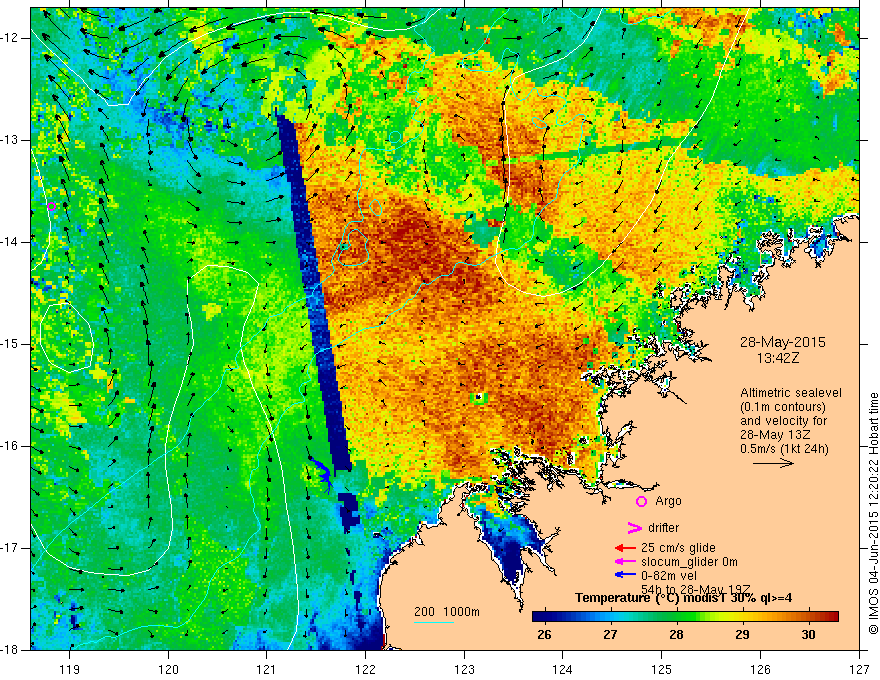Click the 'slocum_glider 0m' legend label
Screen dimensions: 880x680
click(689, 562)
